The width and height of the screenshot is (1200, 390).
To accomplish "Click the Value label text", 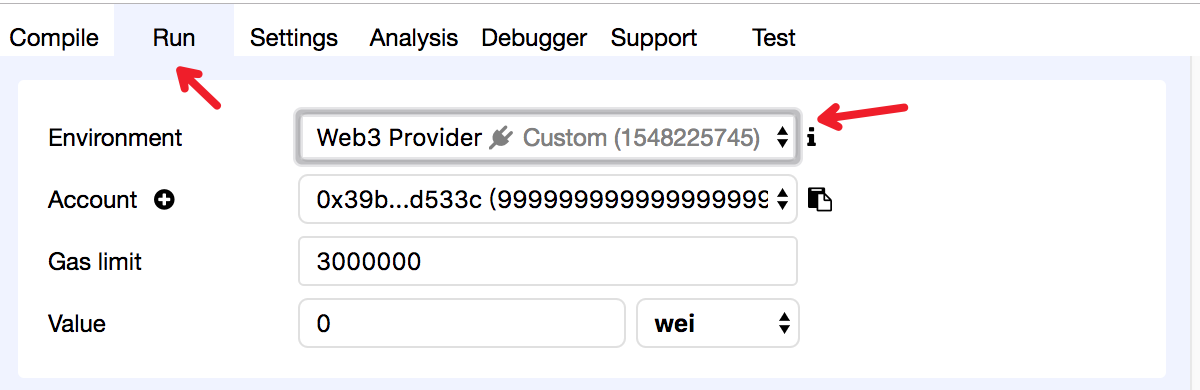I will point(77,324).
